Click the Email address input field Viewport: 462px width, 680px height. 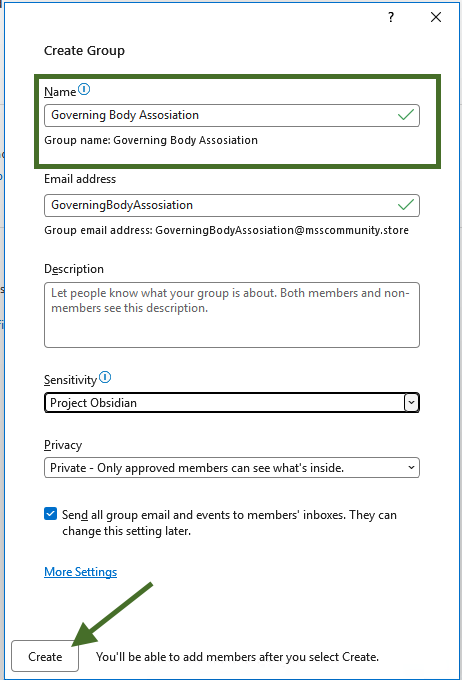coord(232,205)
